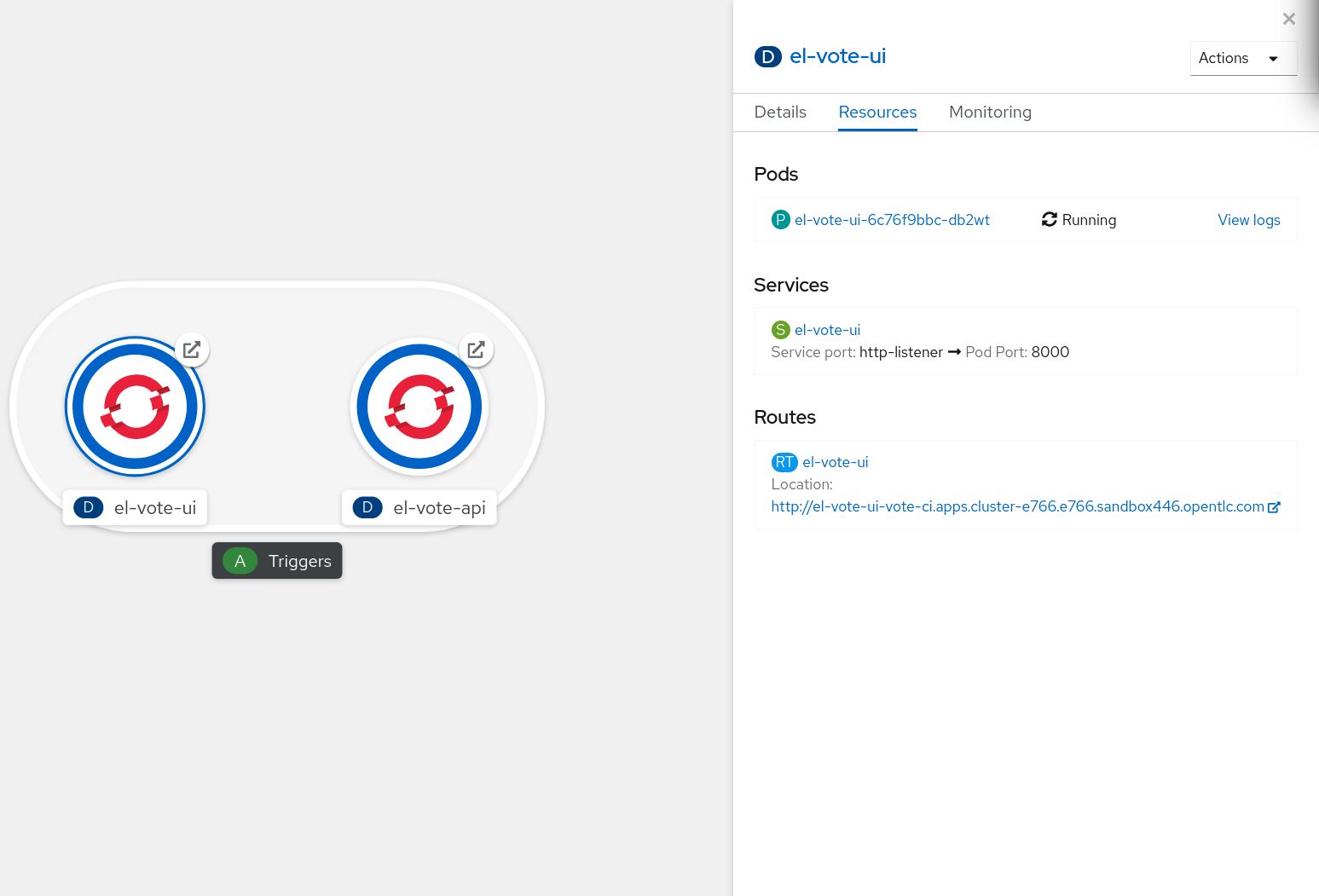Open URL decorator on el-vote-ui node
The width and height of the screenshot is (1319, 896).
pos(192,350)
